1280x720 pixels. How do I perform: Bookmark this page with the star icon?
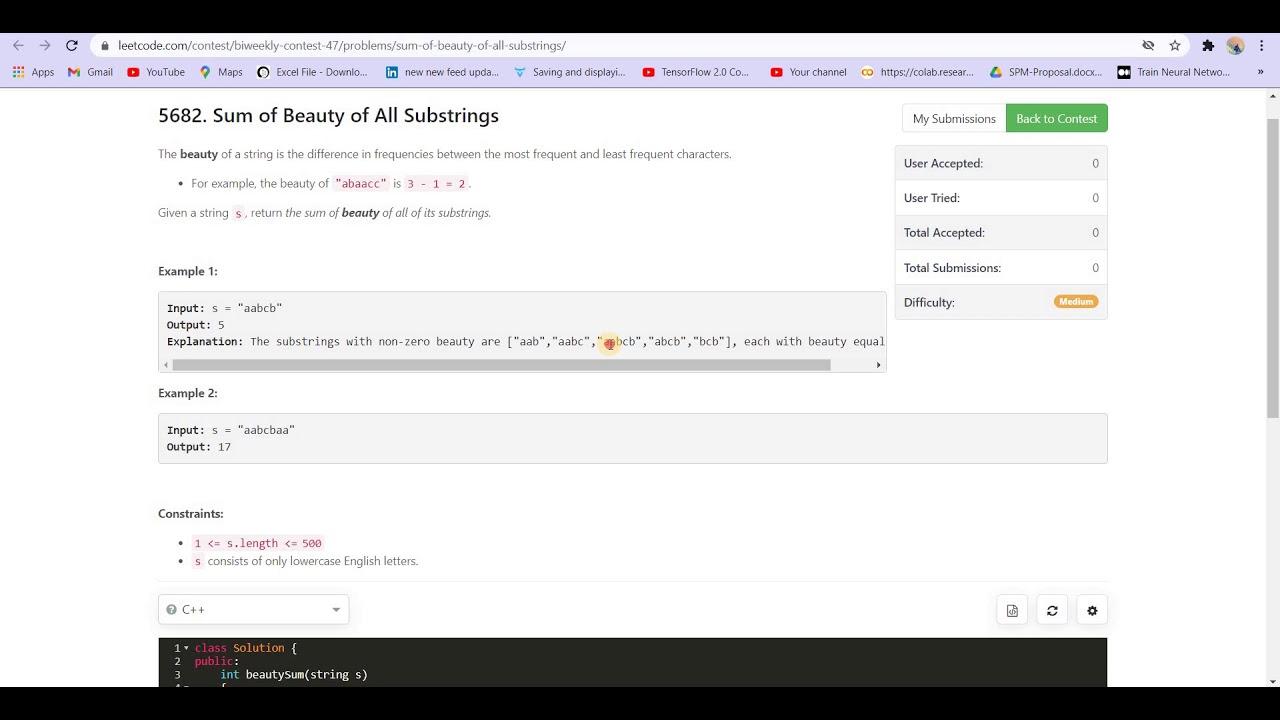click(x=1175, y=45)
